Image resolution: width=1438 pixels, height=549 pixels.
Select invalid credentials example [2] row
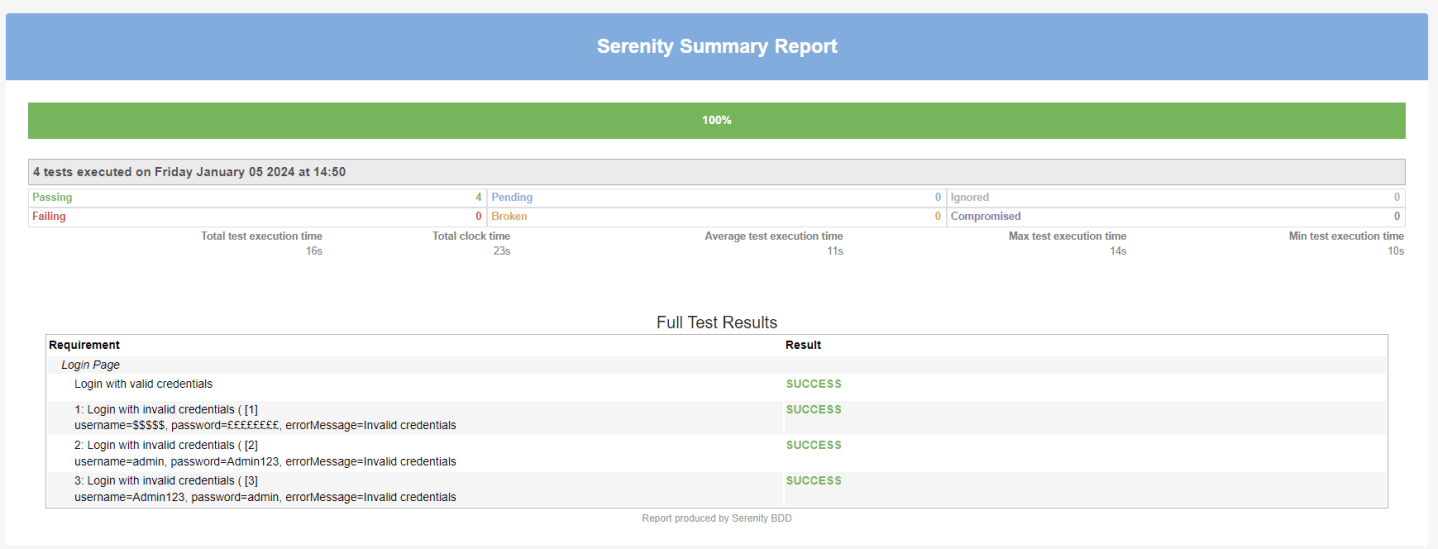pos(717,453)
